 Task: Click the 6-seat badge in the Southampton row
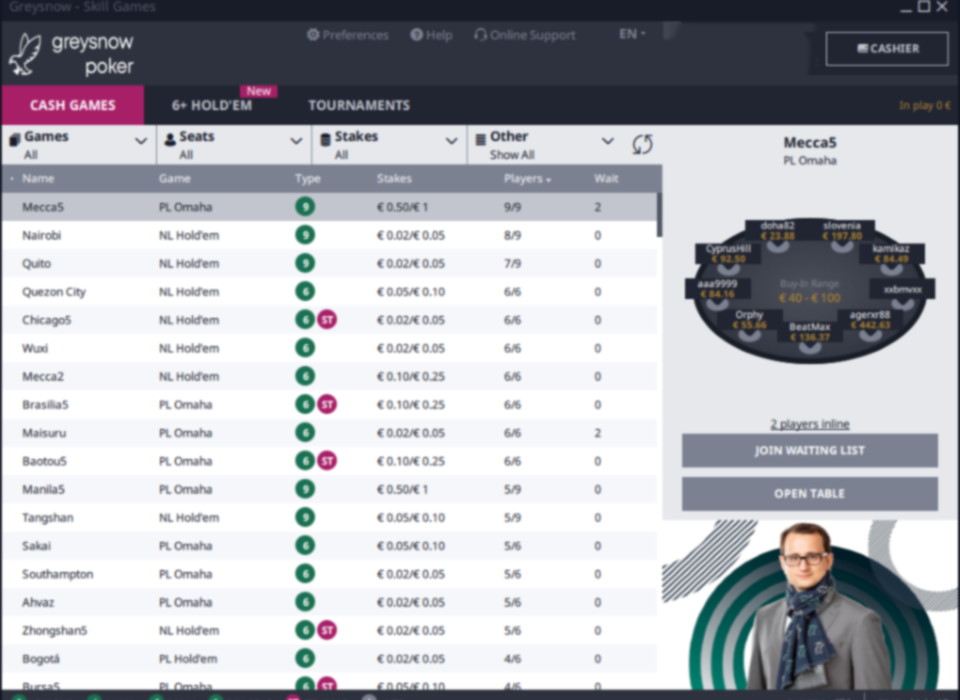(305, 574)
